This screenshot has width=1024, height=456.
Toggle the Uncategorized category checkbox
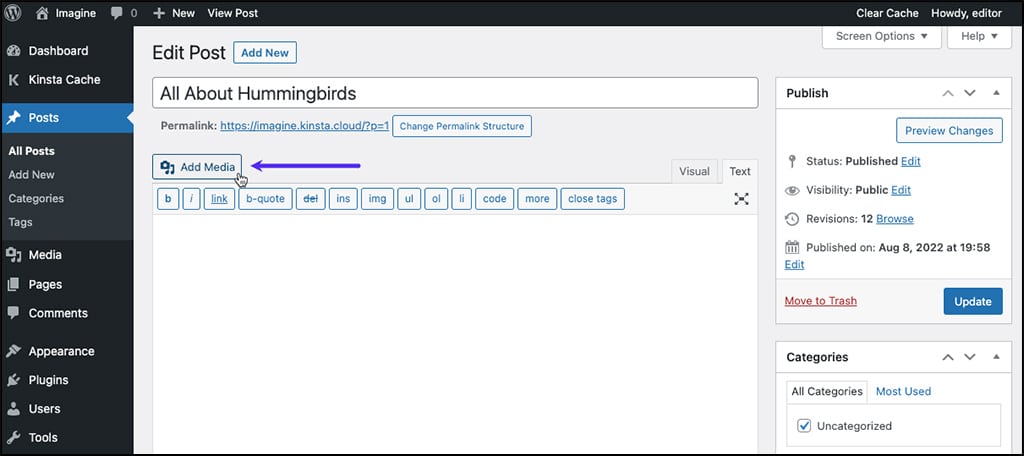pyautogui.click(x=805, y=426)
